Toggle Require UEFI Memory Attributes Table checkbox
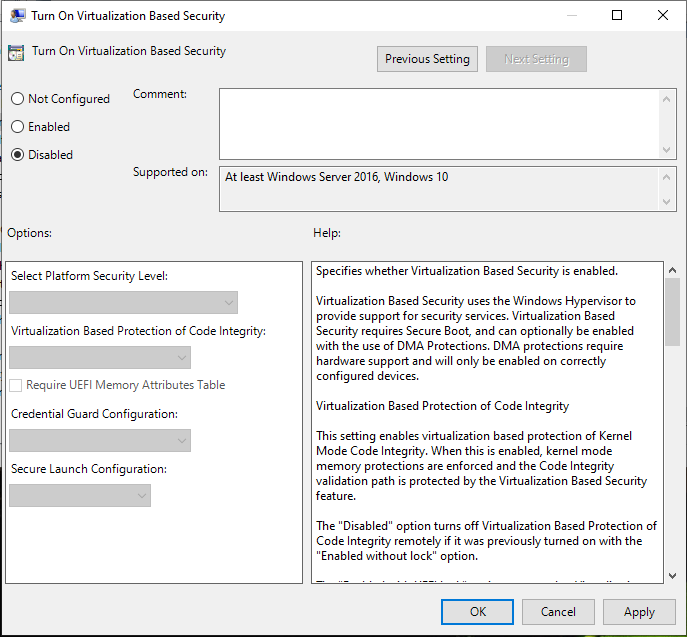 [x=16, y=385]
